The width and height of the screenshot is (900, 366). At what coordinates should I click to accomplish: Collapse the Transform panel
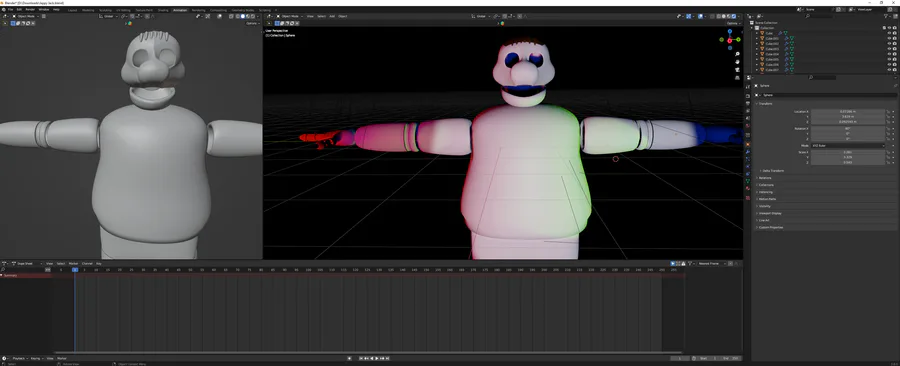tap(765, 103)
